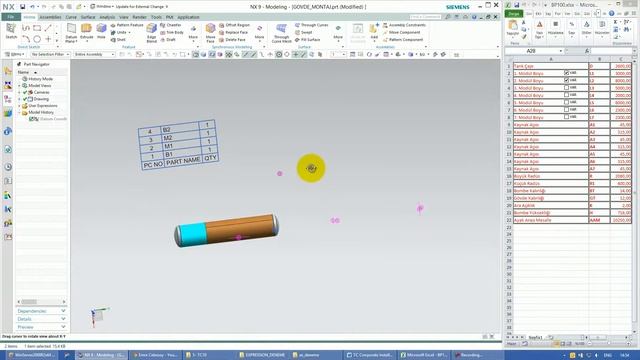Check the 6. Modül Boyu checkbox
This screenshot has height=360, width=640.
pos(567,109)
